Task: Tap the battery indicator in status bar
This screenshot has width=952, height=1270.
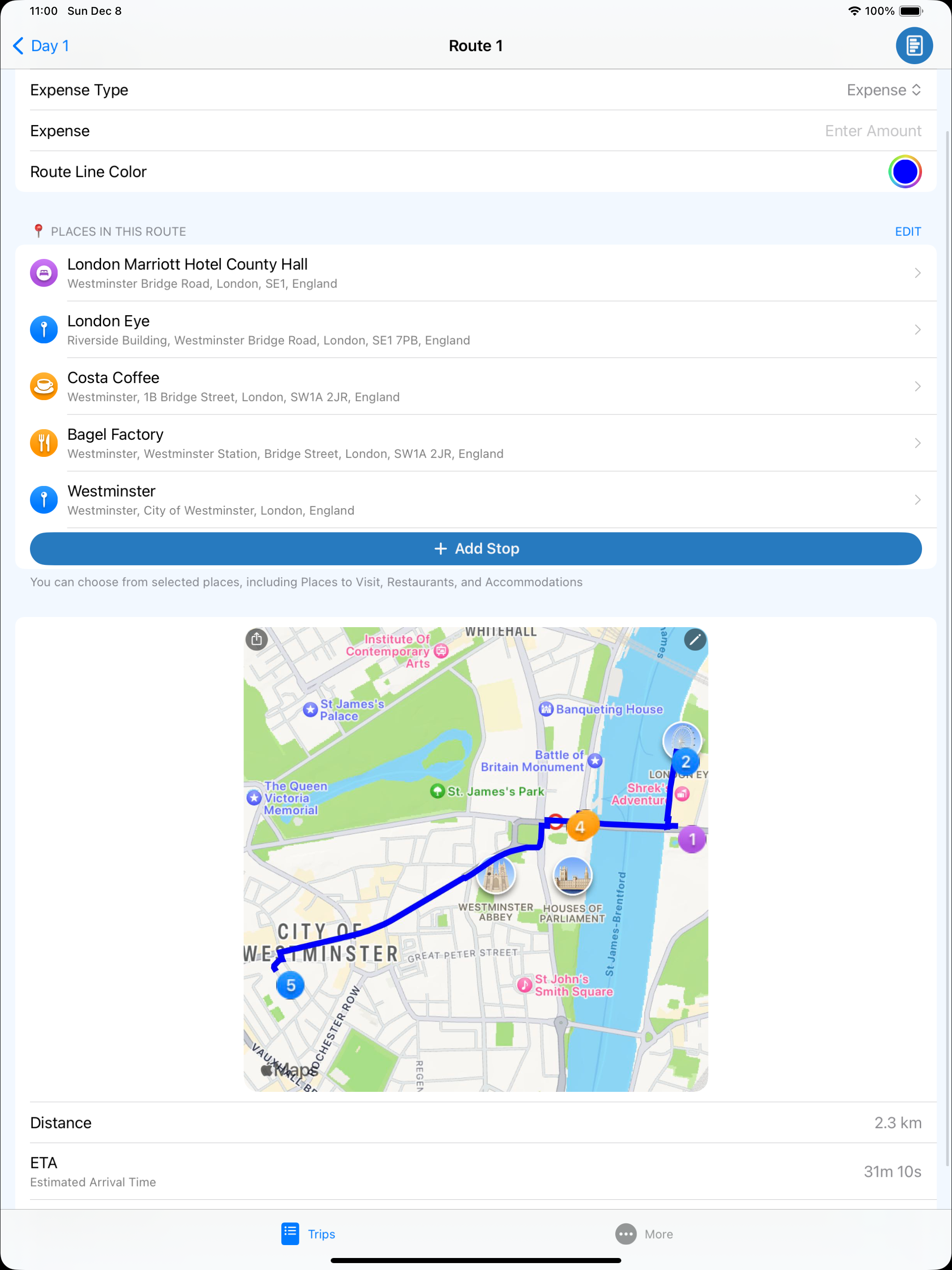Action: point(910,11)
